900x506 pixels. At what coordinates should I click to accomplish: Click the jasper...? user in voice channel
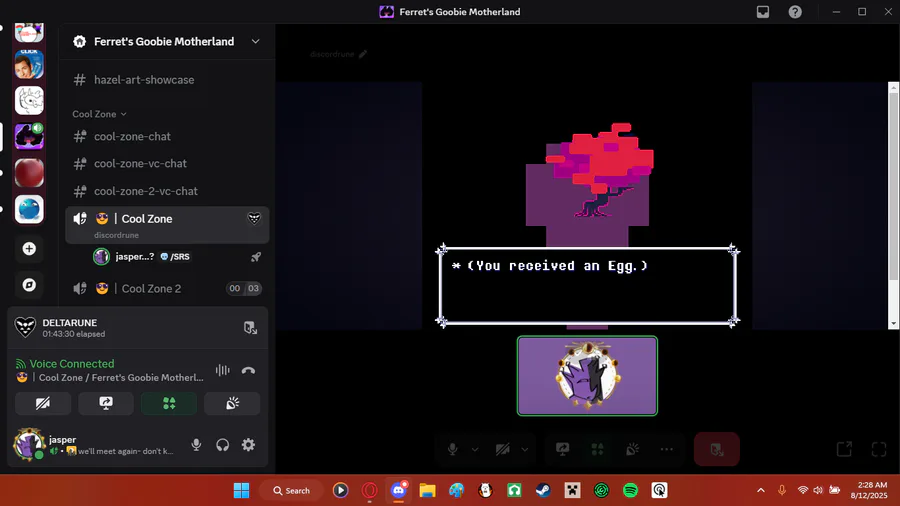pyautogui.click(x=135, y=256)
